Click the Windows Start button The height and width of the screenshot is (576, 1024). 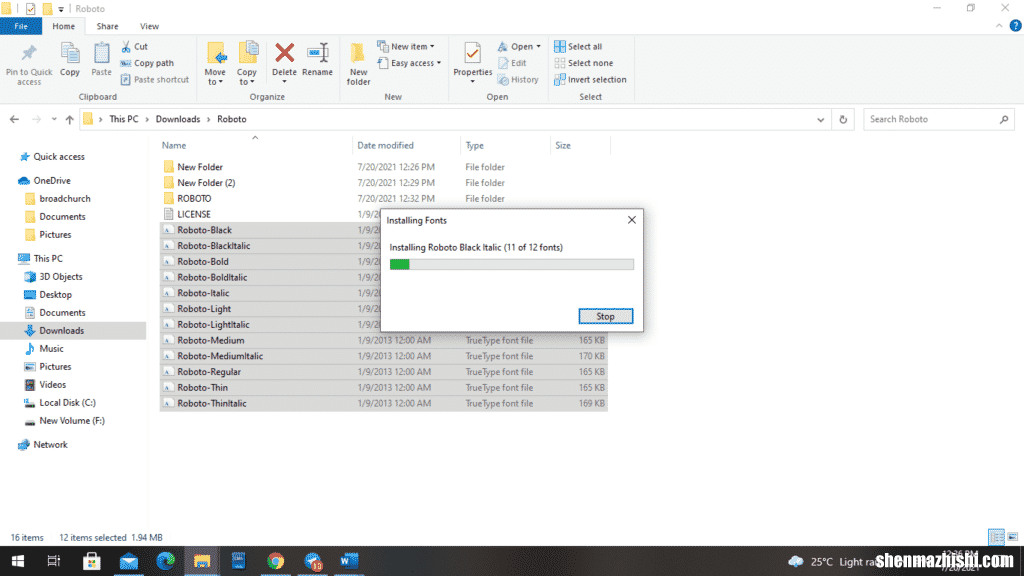[18, 561]
